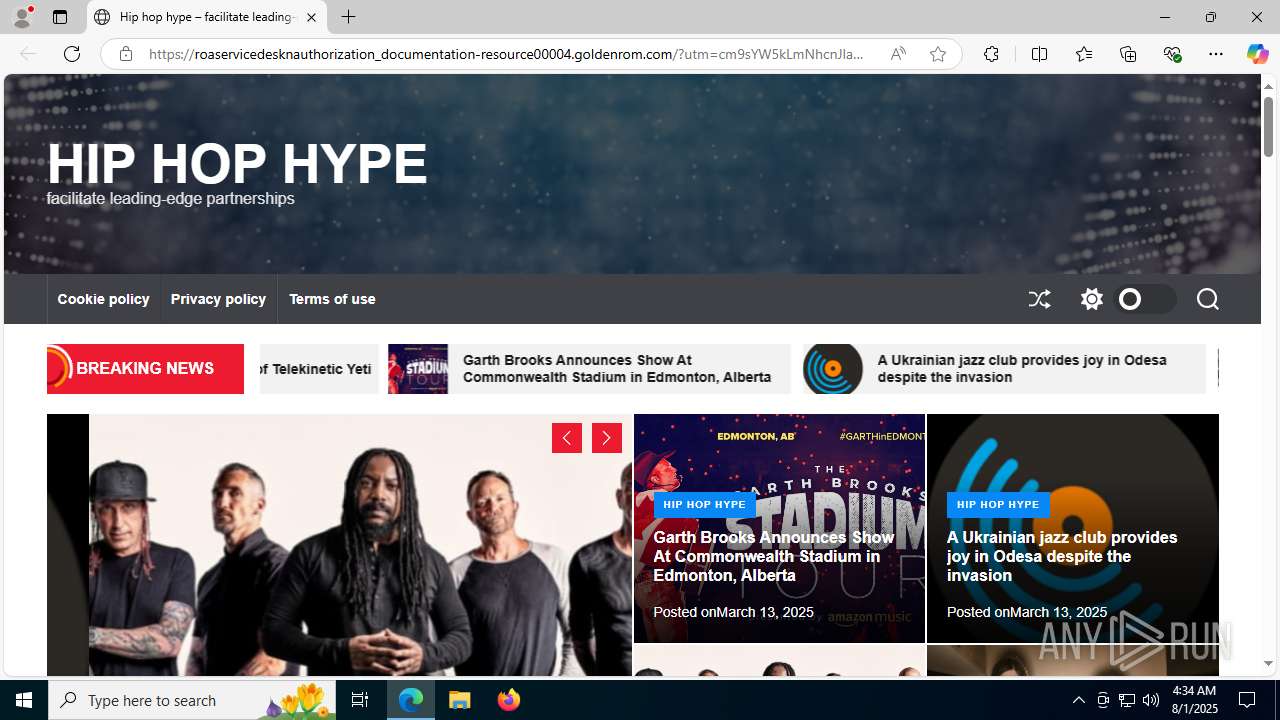The image size is (1280, 720).
Task: Close the Hip hop hype tab
Action: point(311,17)
